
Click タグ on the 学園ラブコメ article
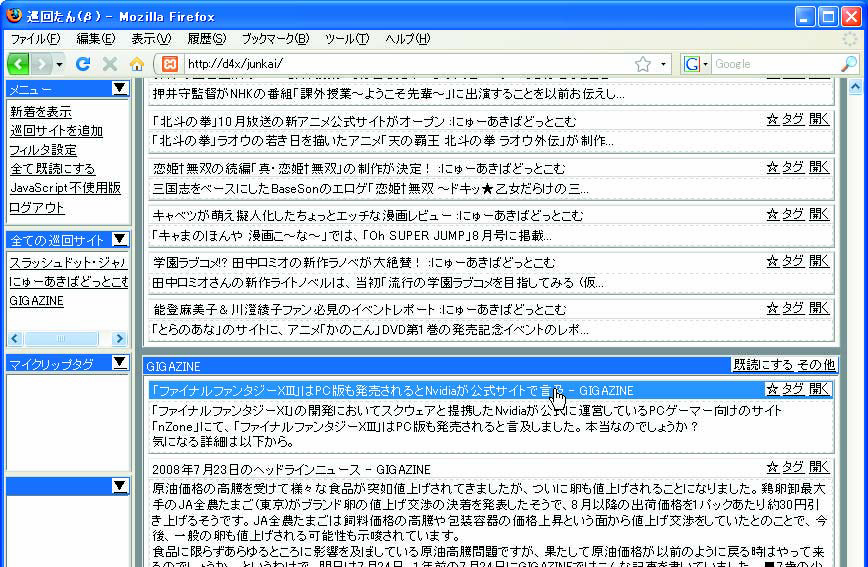pyautogui.click(x=793, y=261)
